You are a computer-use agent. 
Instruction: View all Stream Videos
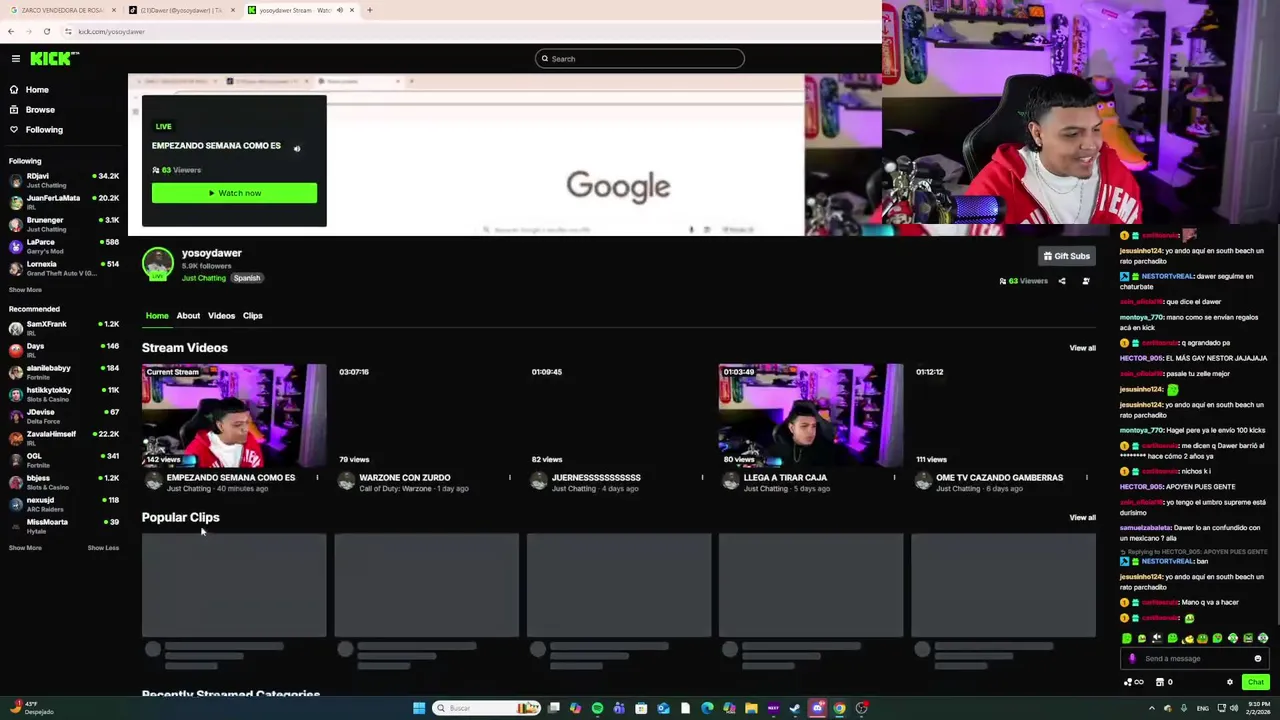tap(1082, 348)
